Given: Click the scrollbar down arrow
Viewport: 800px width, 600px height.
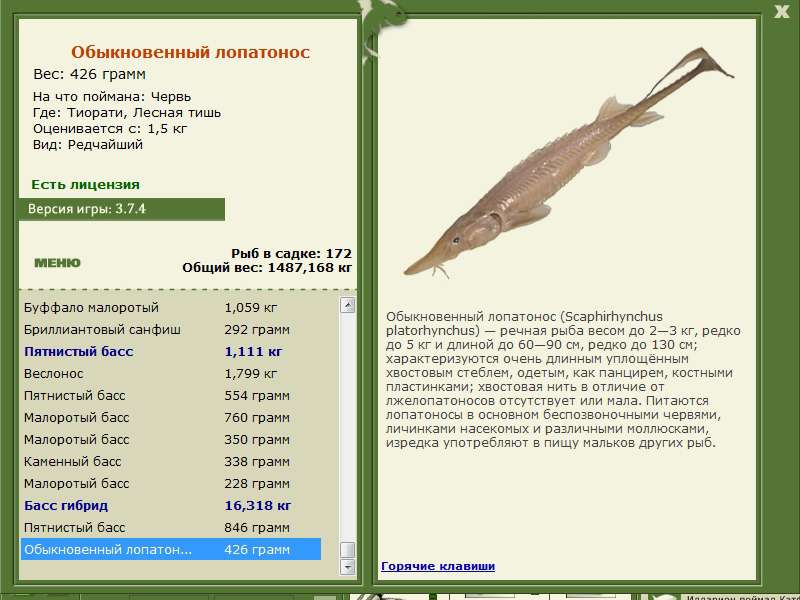Looking at the screenshot, I should pos(347,567).
